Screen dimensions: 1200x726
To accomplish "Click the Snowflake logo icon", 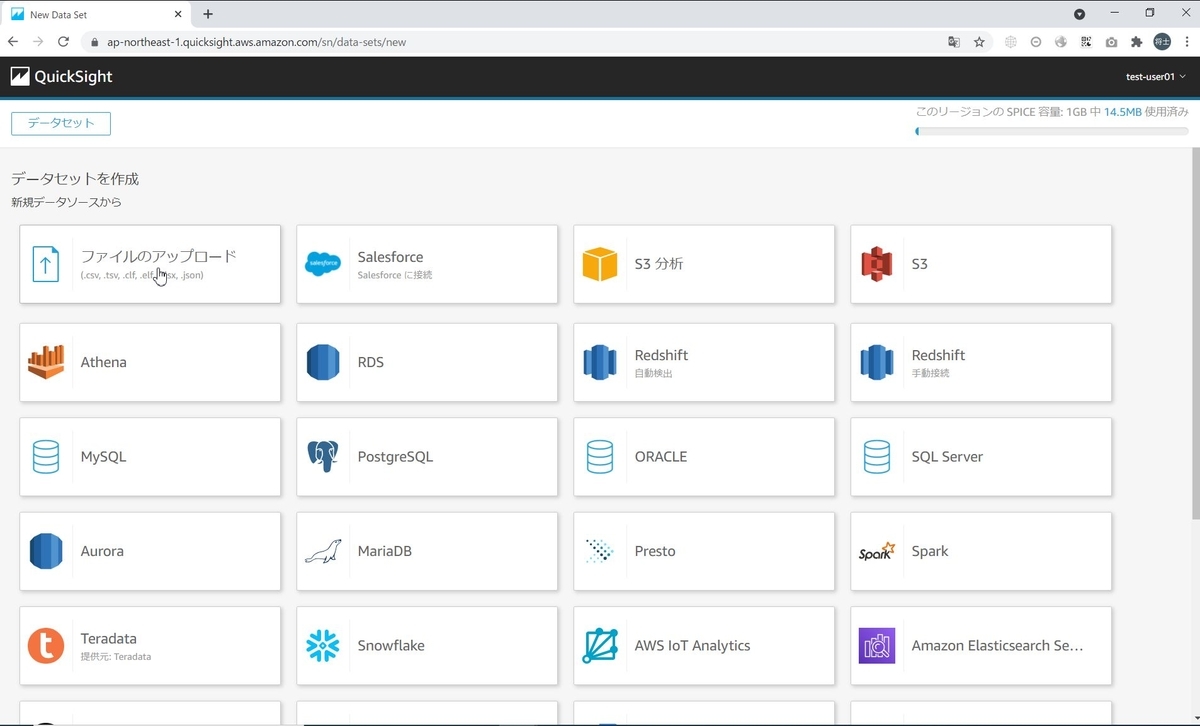I will pos(323,646).
